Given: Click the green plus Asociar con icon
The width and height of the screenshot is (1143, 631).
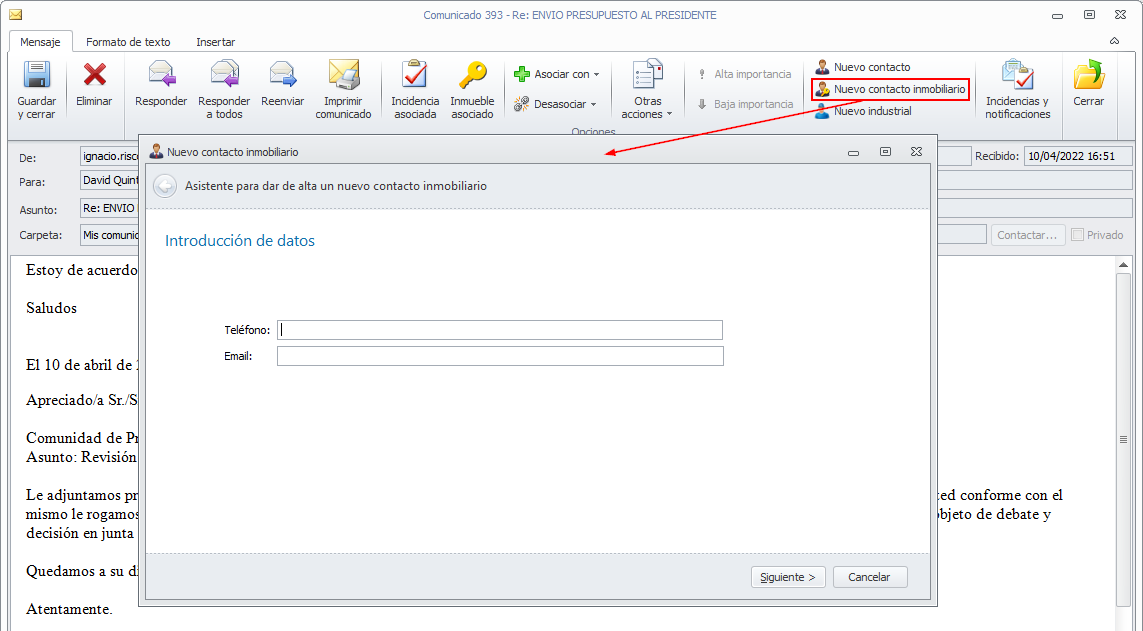Looking at the screenshot, I should point(521,74).
